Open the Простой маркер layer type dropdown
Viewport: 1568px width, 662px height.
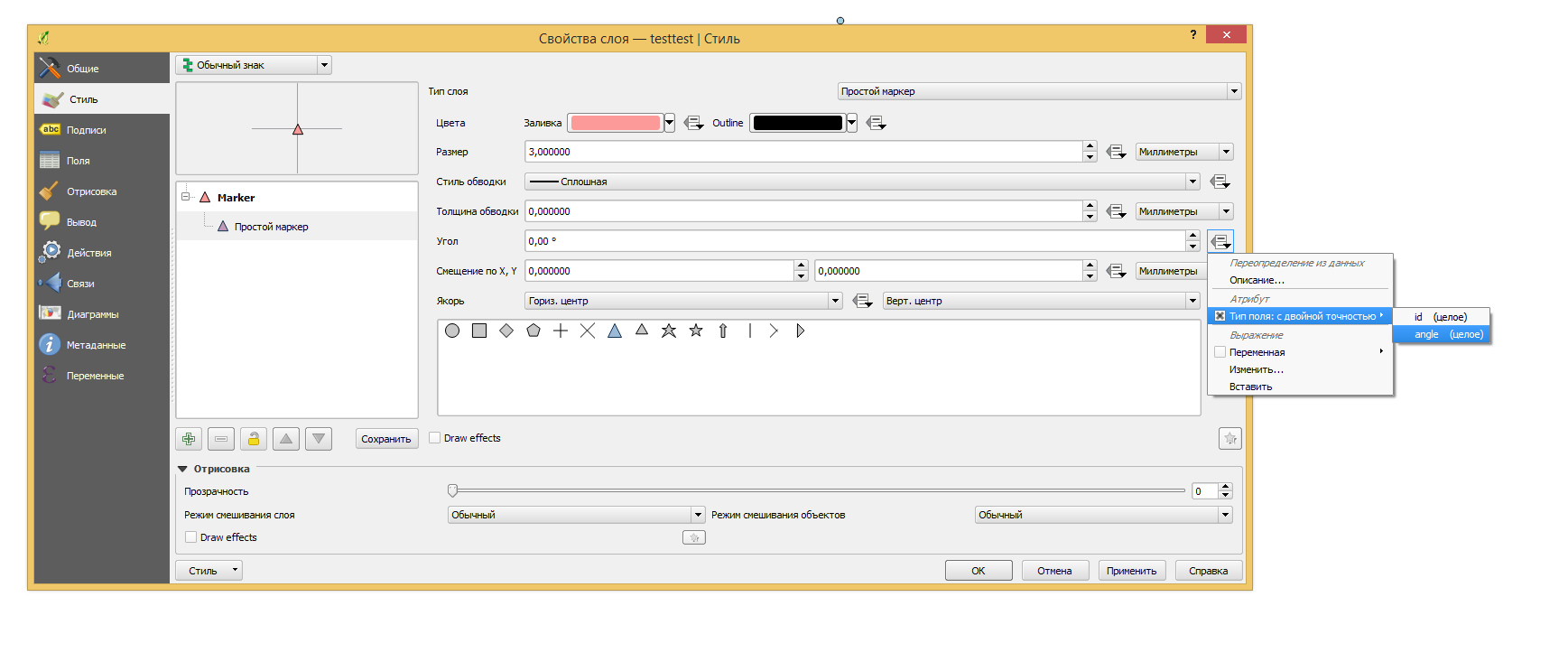click(1039, 91)
